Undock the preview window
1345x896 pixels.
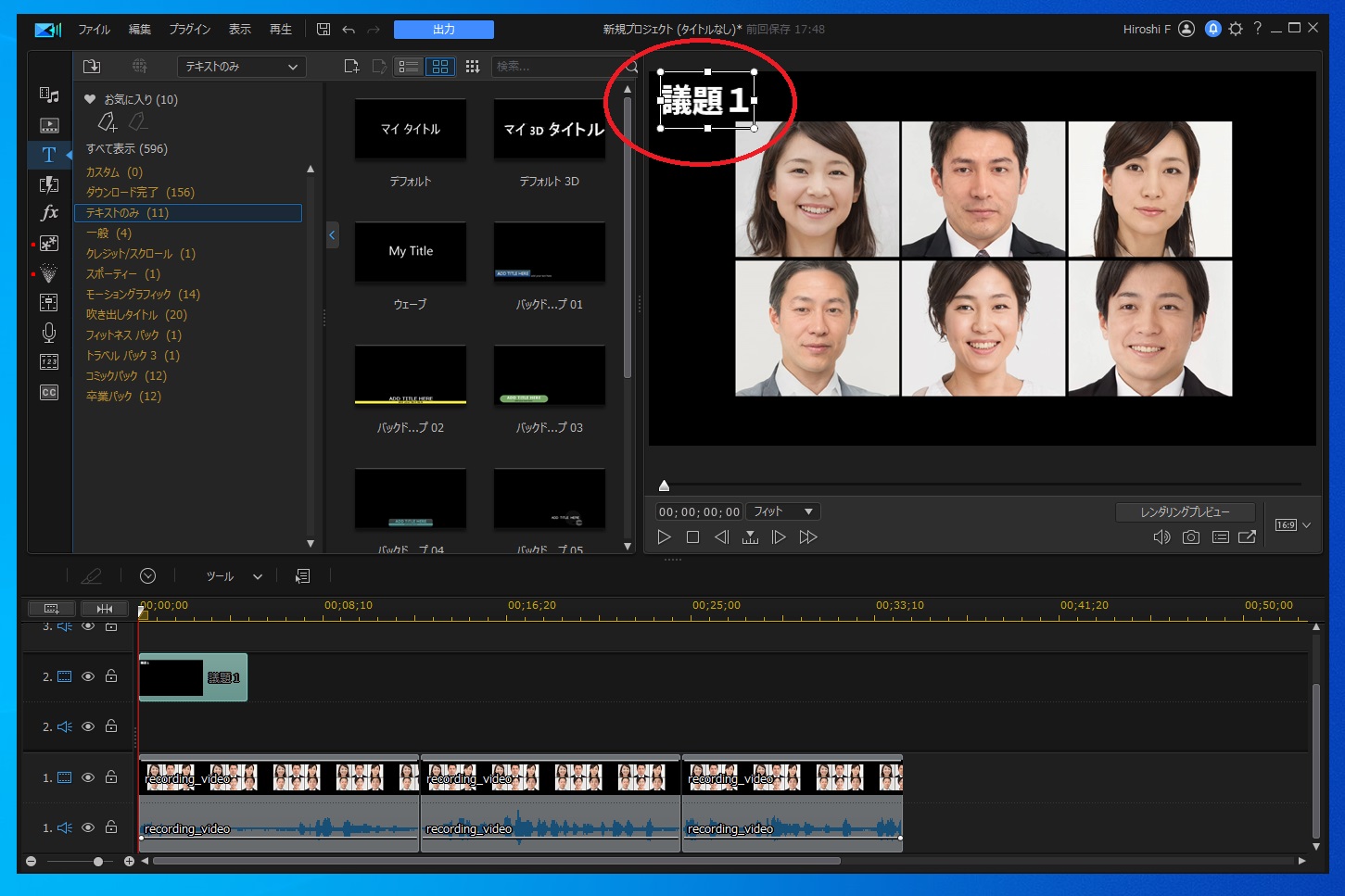(x=1248, y=537)
